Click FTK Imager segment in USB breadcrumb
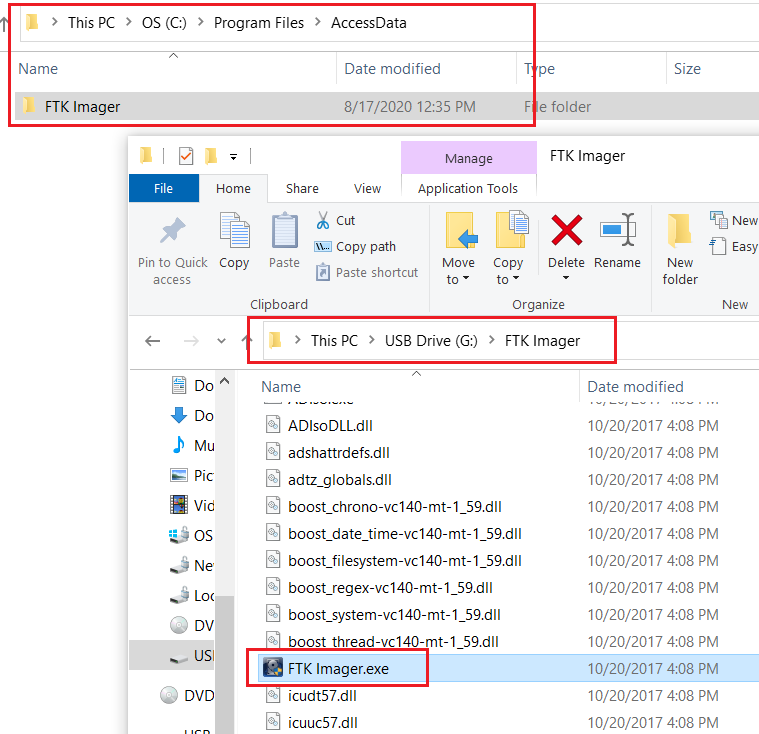The image size is (759, 734). [542, 340]
